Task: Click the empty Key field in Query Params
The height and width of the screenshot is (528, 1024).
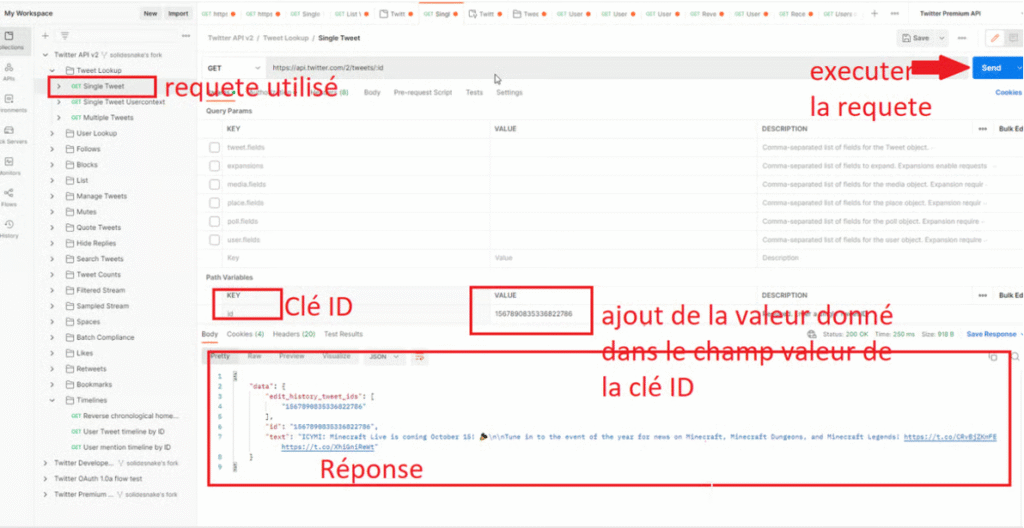Action: 356,258
